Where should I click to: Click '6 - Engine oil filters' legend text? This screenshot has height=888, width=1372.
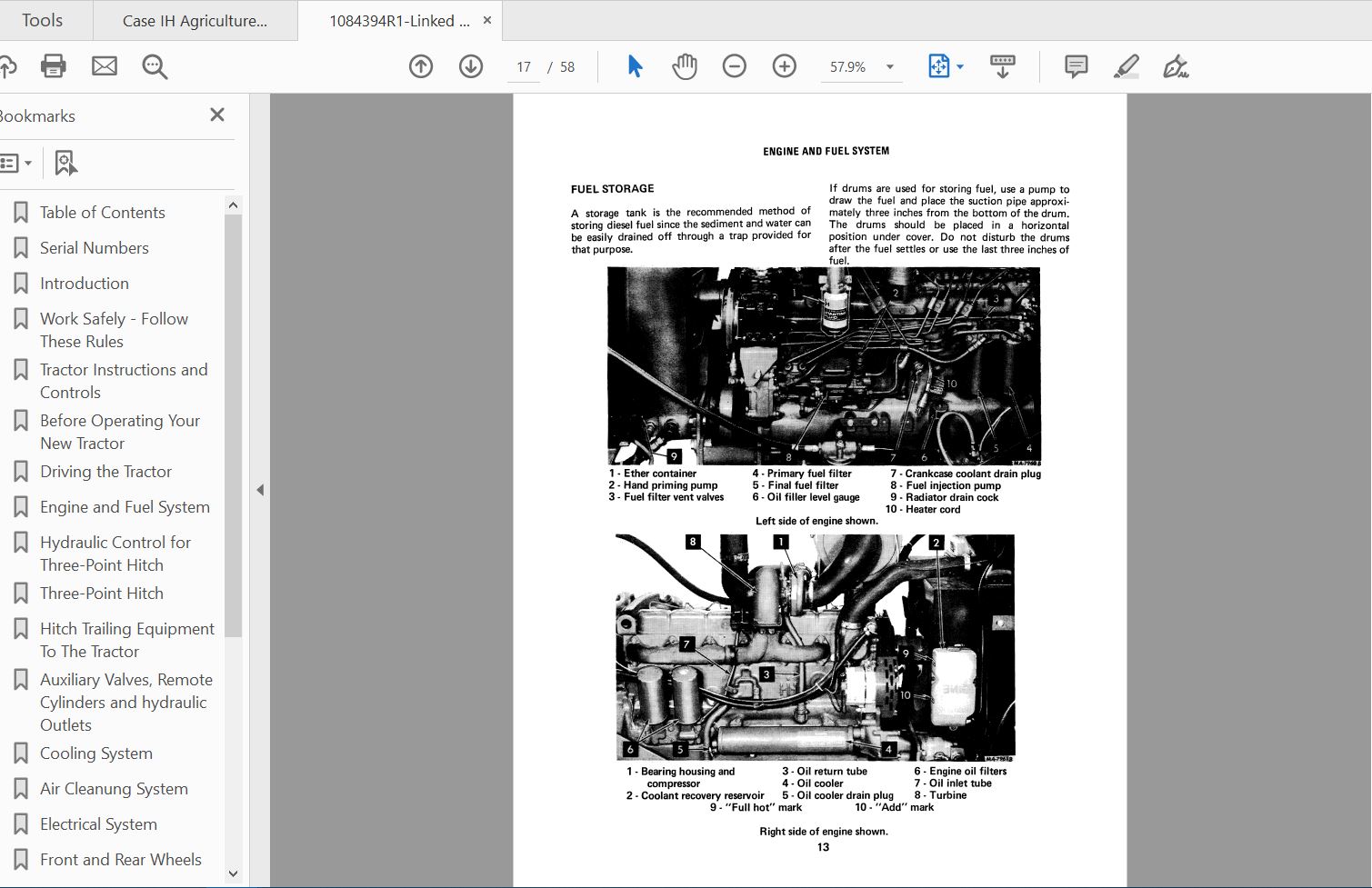pos(960,771)
